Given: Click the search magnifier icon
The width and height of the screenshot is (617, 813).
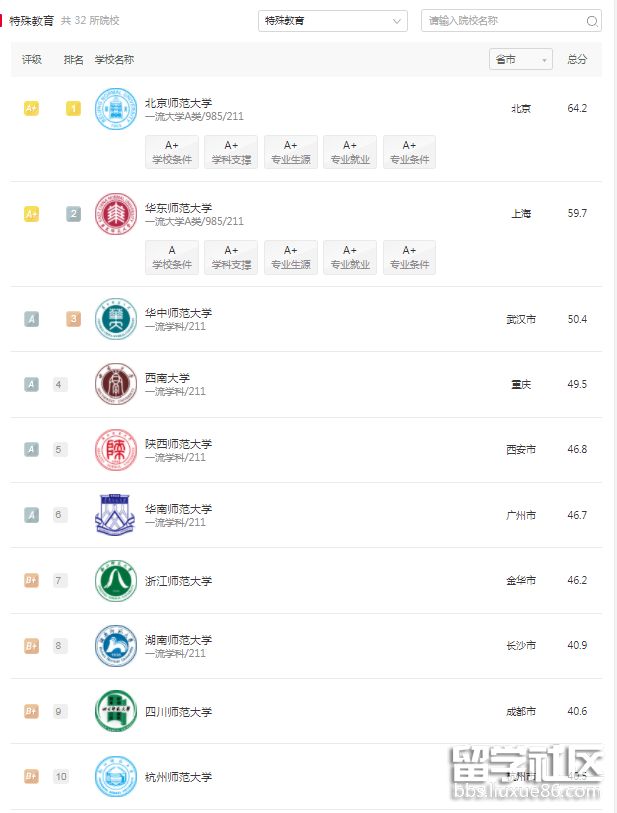Looking at the screenshot, I should coord(592,21).
